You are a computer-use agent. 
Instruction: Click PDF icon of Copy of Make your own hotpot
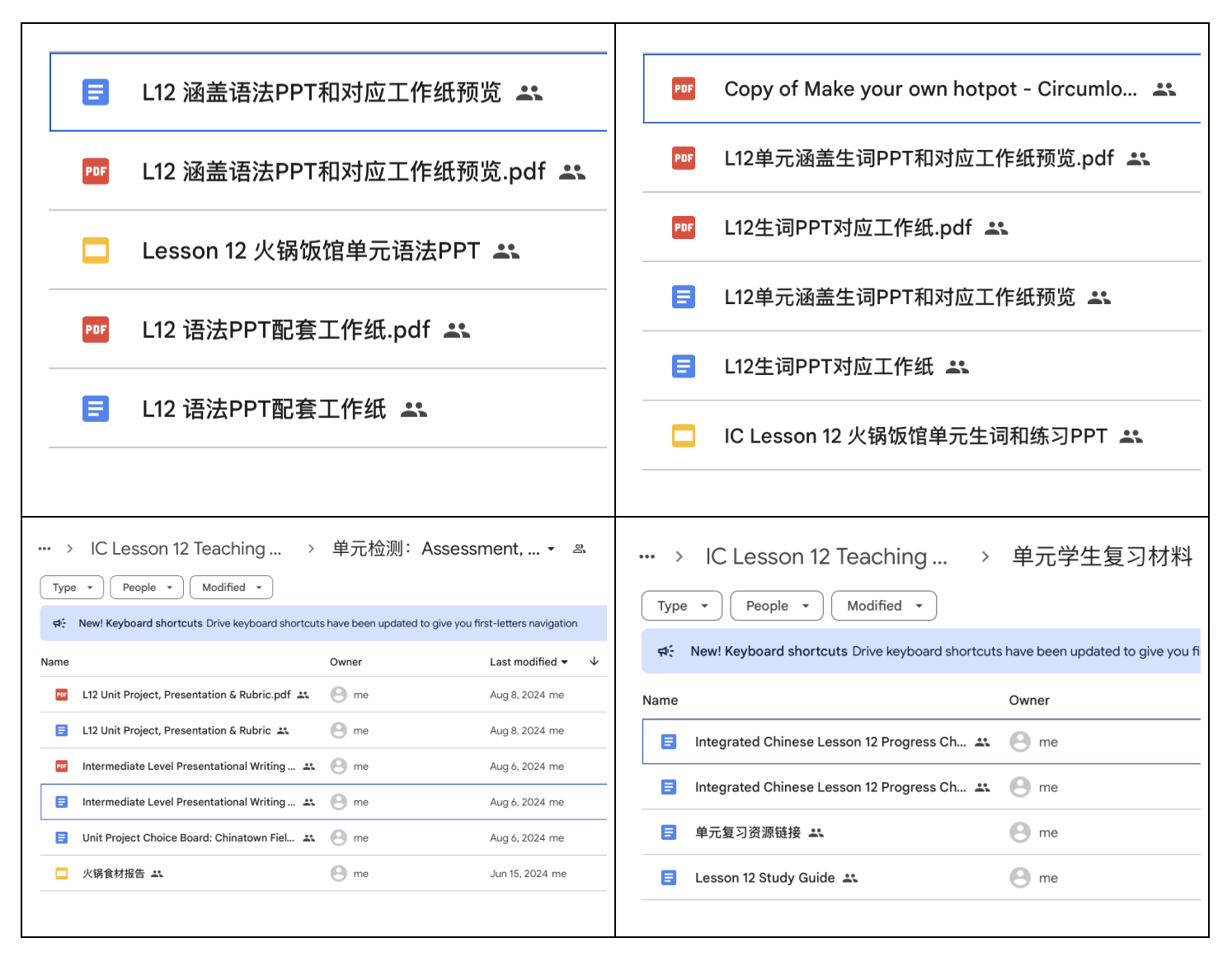684,88
